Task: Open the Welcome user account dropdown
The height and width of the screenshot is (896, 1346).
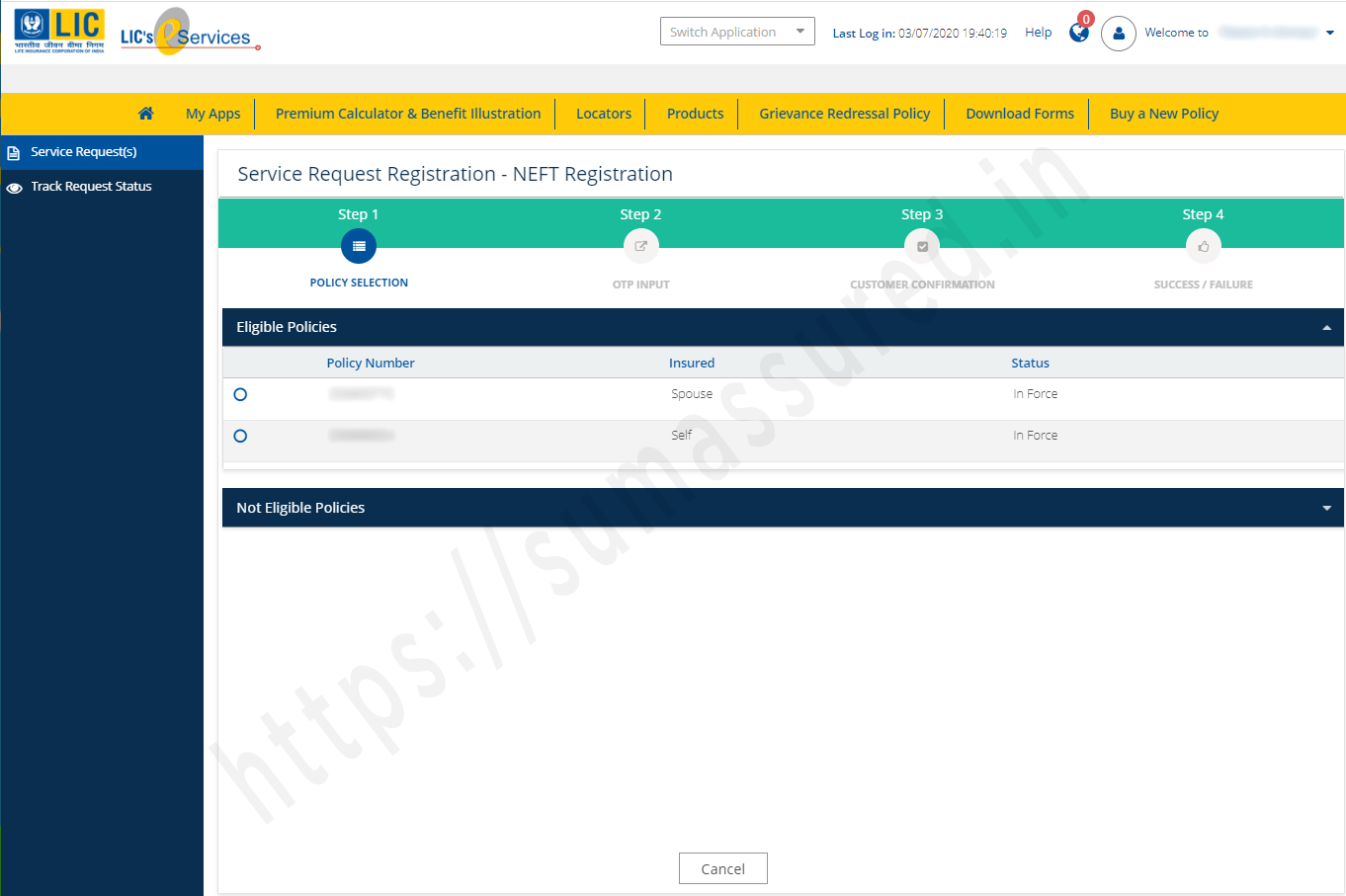Action: point(1331,32)
